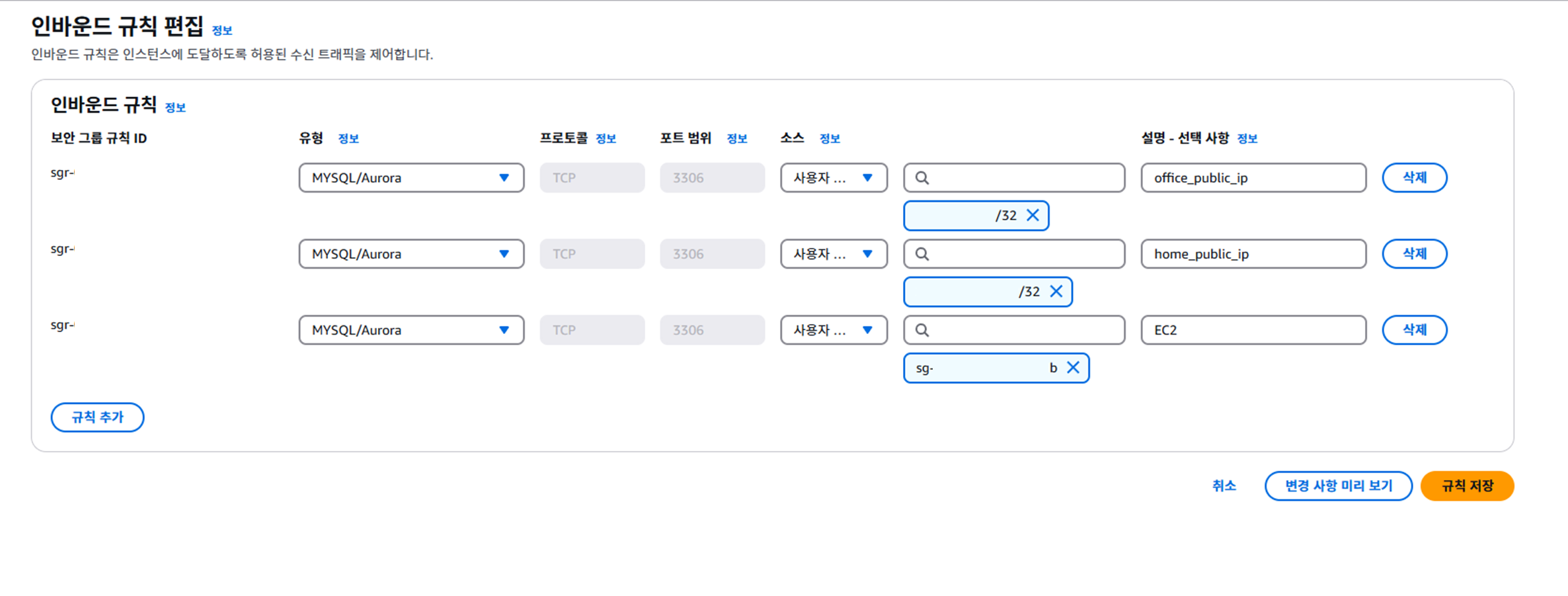Image resolution: width=1568 pixels, height=596 pixels.
Task: Click source search box of office_public_ip rule
Action: tap(1014, 178)
